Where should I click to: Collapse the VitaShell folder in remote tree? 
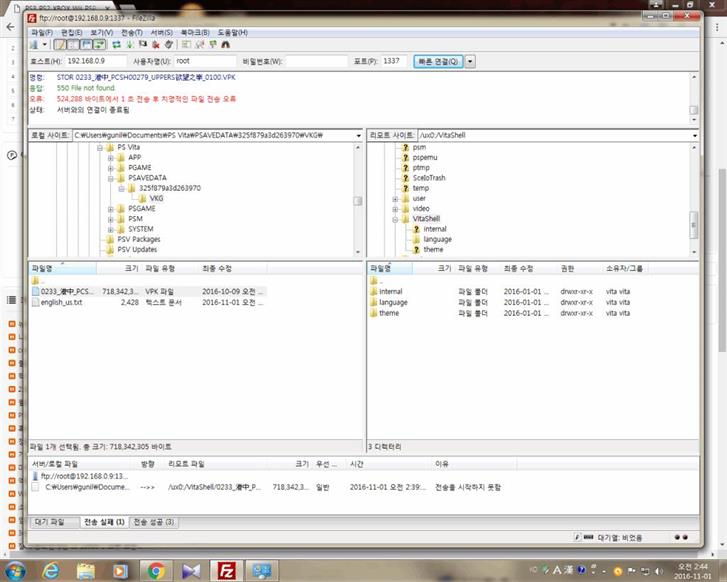pyautogui.click(x=395, y=219)
